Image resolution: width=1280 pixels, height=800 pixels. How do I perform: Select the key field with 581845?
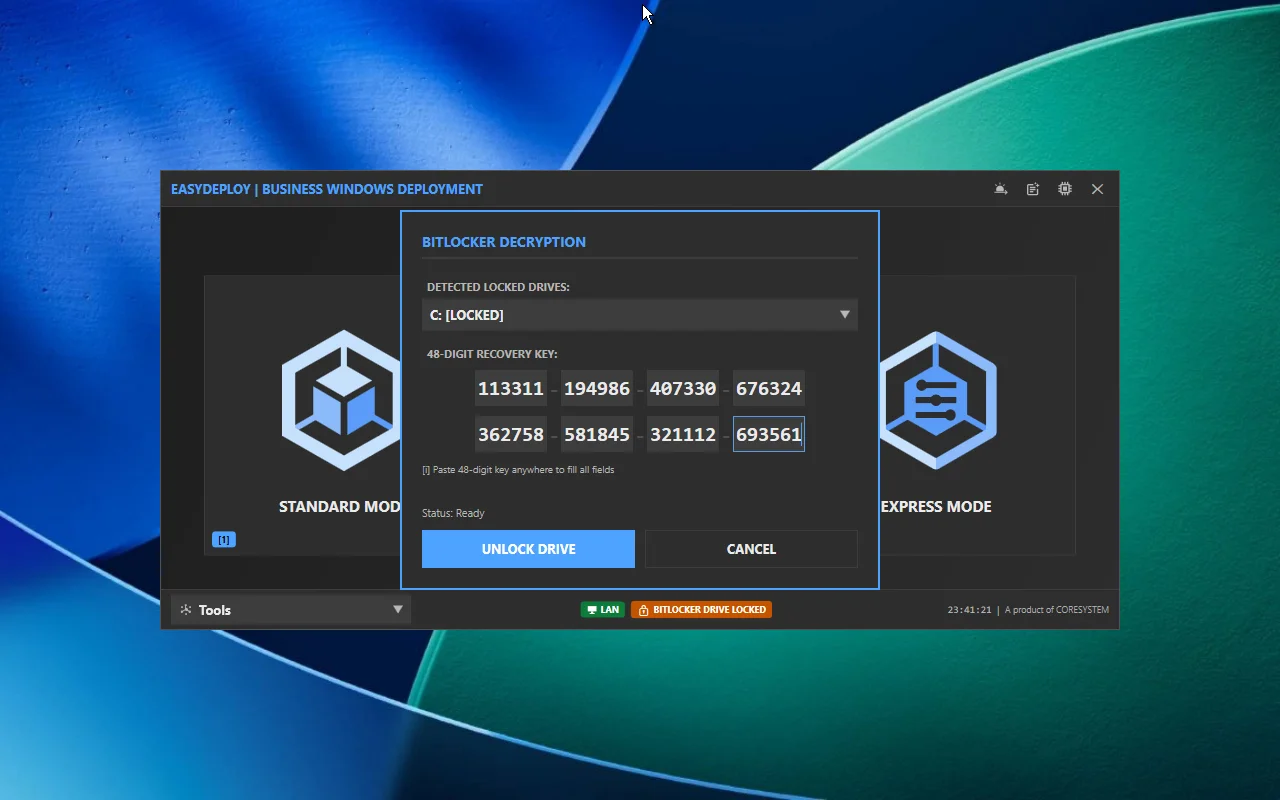click(597, 435)
